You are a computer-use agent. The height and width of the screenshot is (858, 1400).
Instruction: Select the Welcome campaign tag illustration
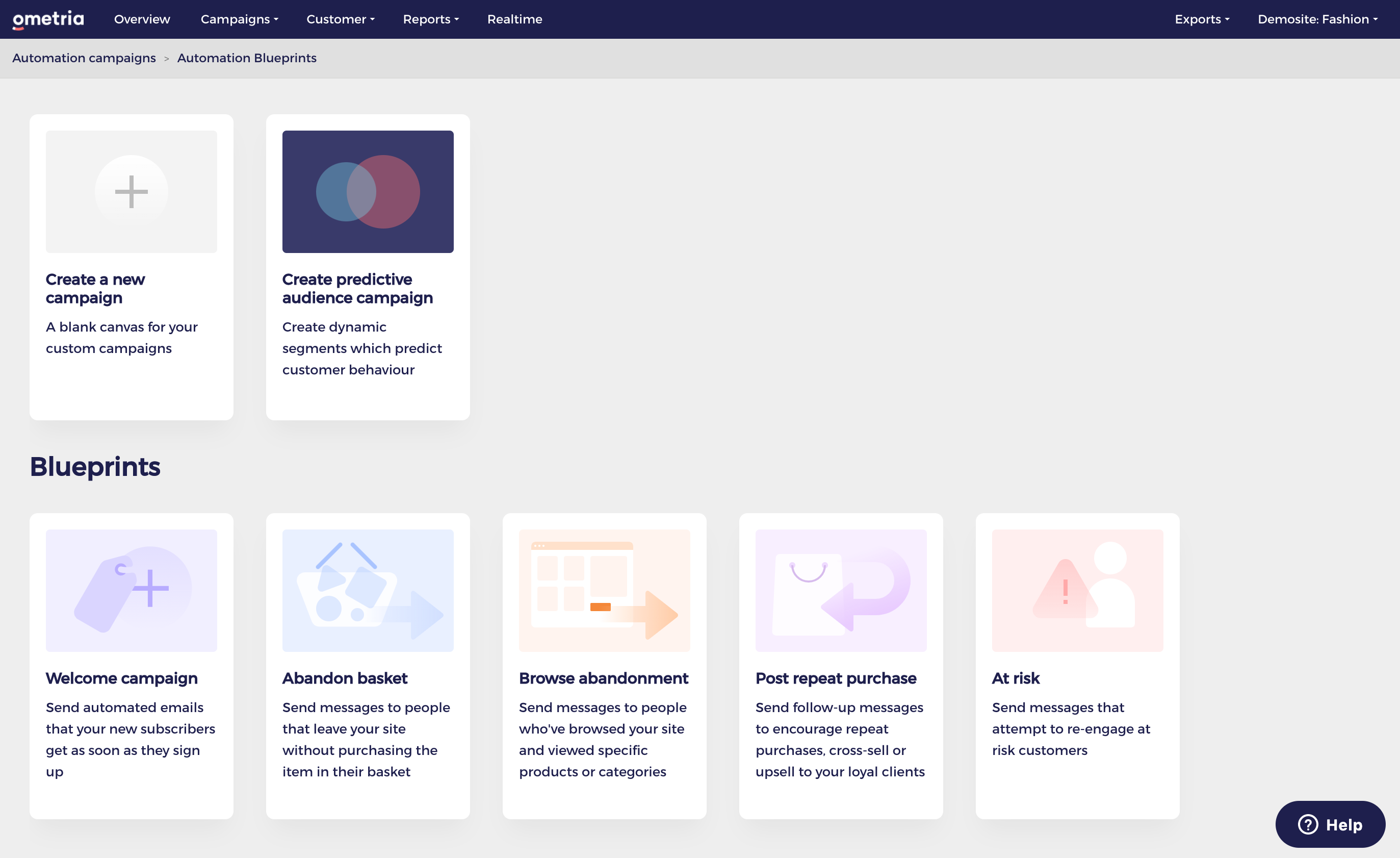(x=131, y=590)
